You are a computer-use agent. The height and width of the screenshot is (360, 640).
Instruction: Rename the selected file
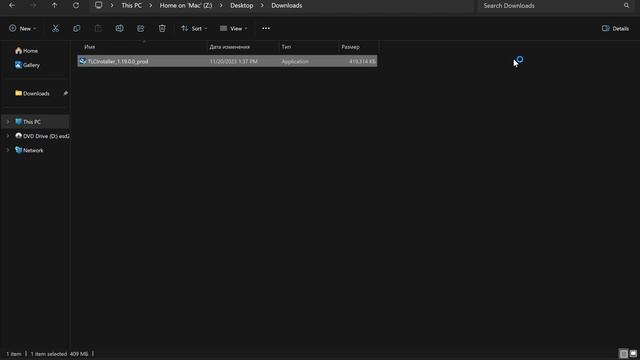(119, 29)
